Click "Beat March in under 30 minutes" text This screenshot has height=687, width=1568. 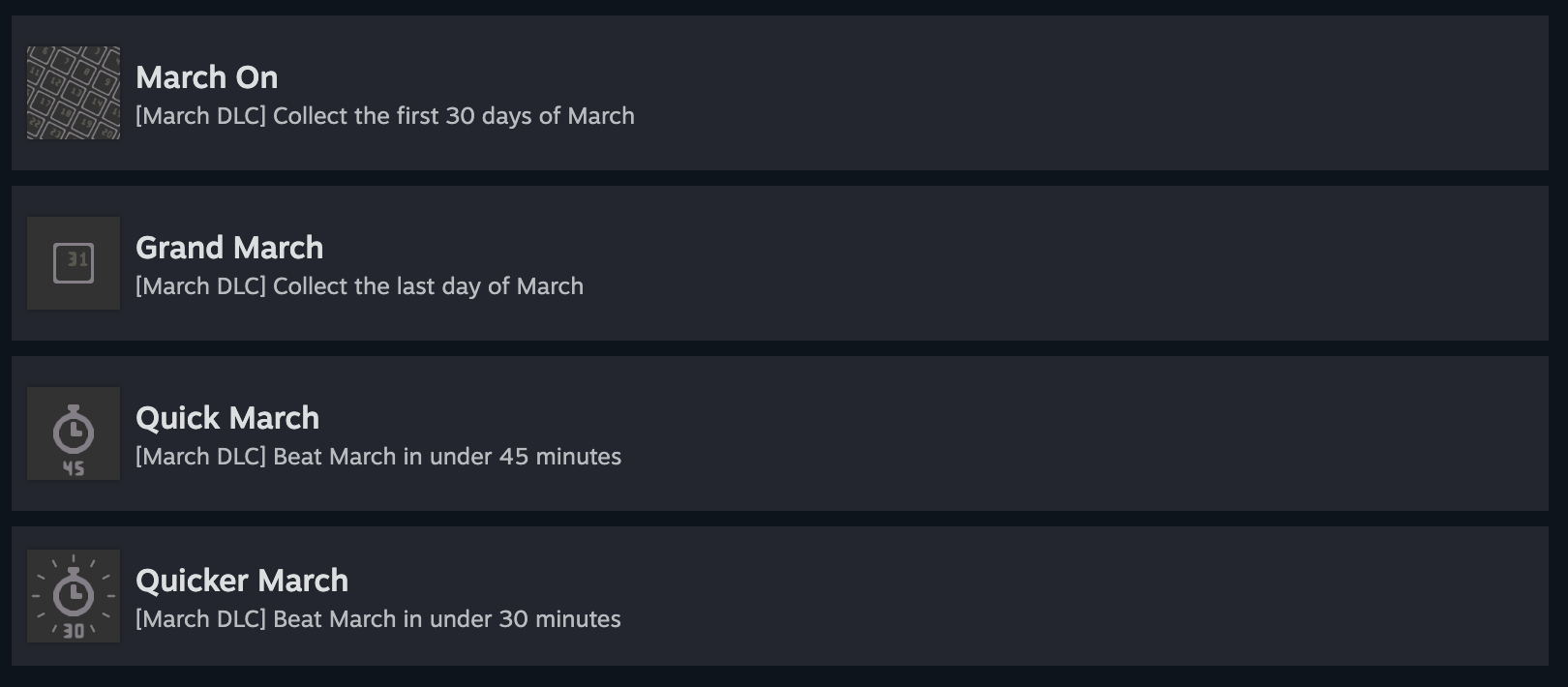[447, 619]
